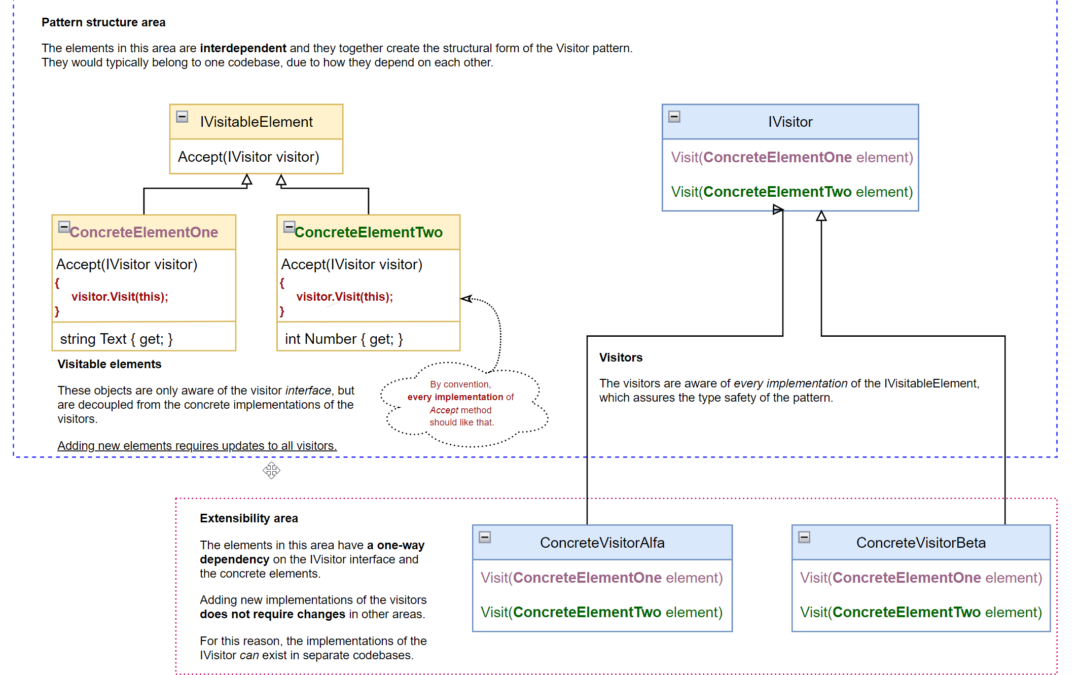Screen dimensions: 1080x675
Task: Collapse the ConcreteElementTwo class box
Action: (x=288, y=228)
